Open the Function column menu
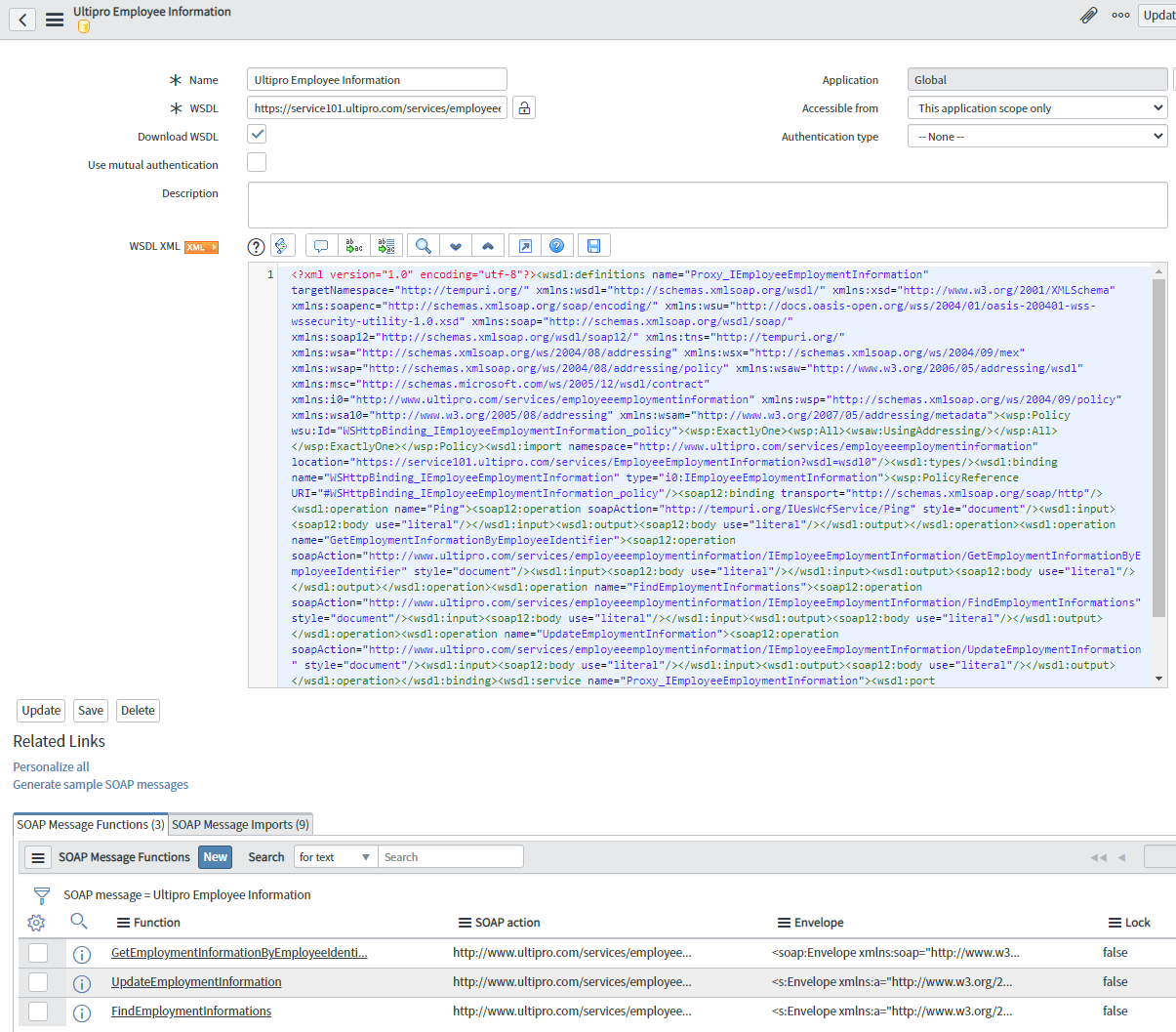The width and height of the screenshot is (1176, 1032). (123, 923)
